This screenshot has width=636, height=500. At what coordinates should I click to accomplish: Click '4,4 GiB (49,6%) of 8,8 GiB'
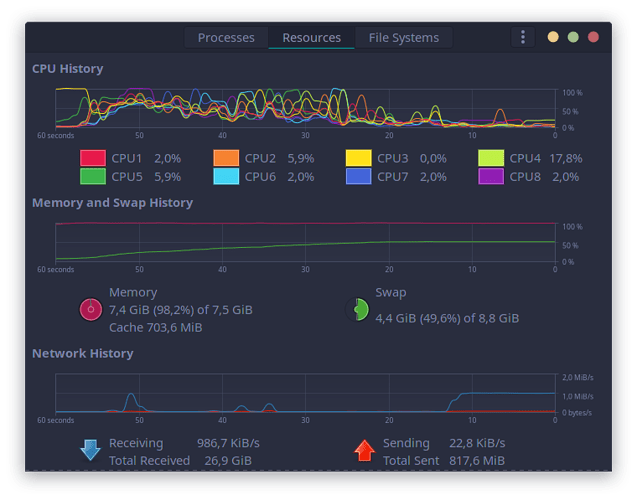(447, 318)
